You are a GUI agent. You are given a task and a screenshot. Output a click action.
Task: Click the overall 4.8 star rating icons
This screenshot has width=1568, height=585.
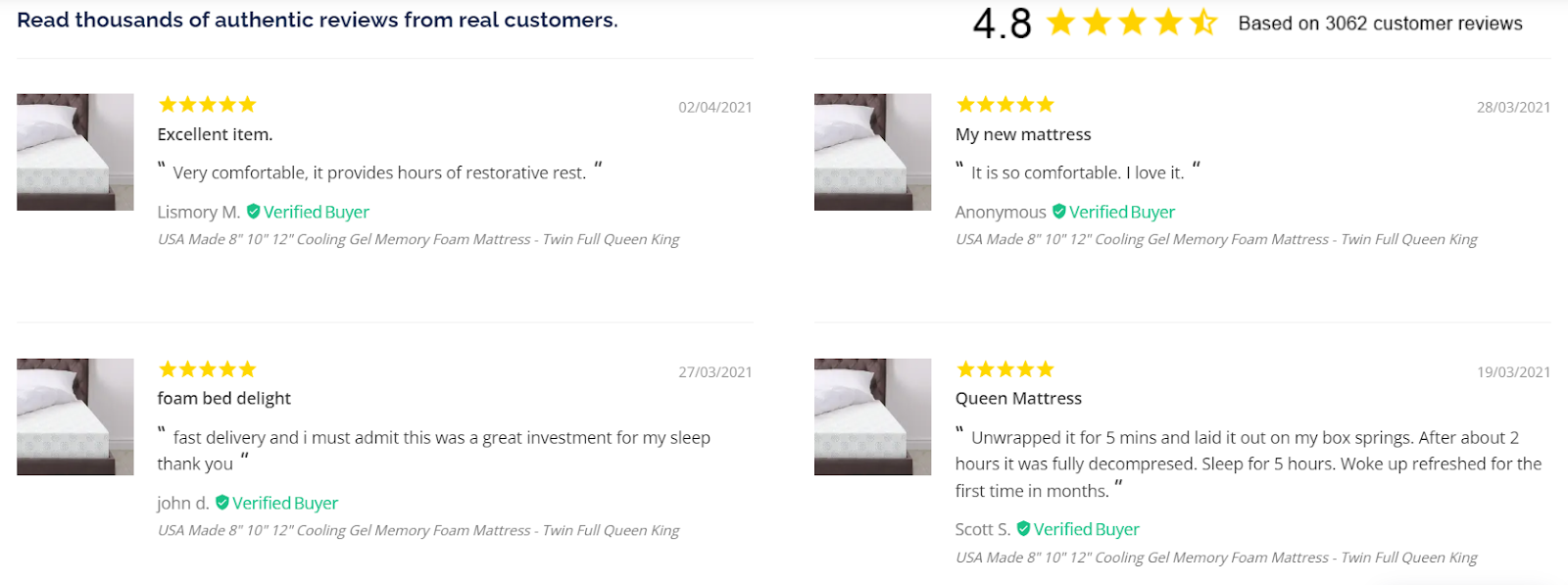1132,23
